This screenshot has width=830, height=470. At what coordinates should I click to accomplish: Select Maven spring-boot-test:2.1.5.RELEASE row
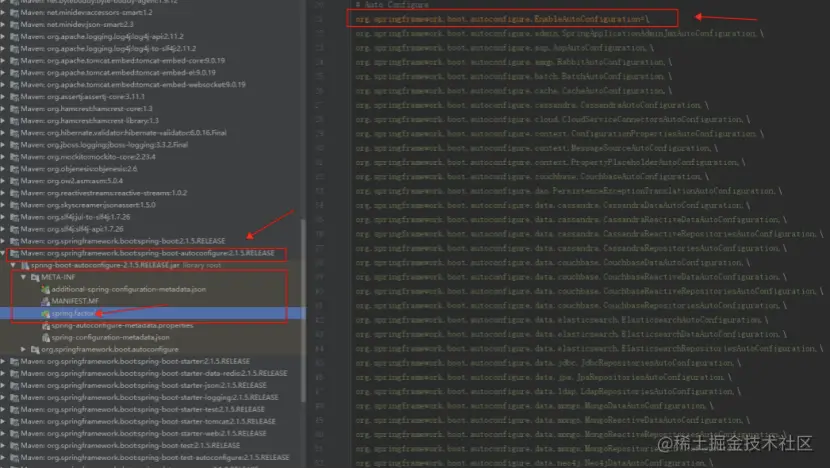(x=130, y=446)
